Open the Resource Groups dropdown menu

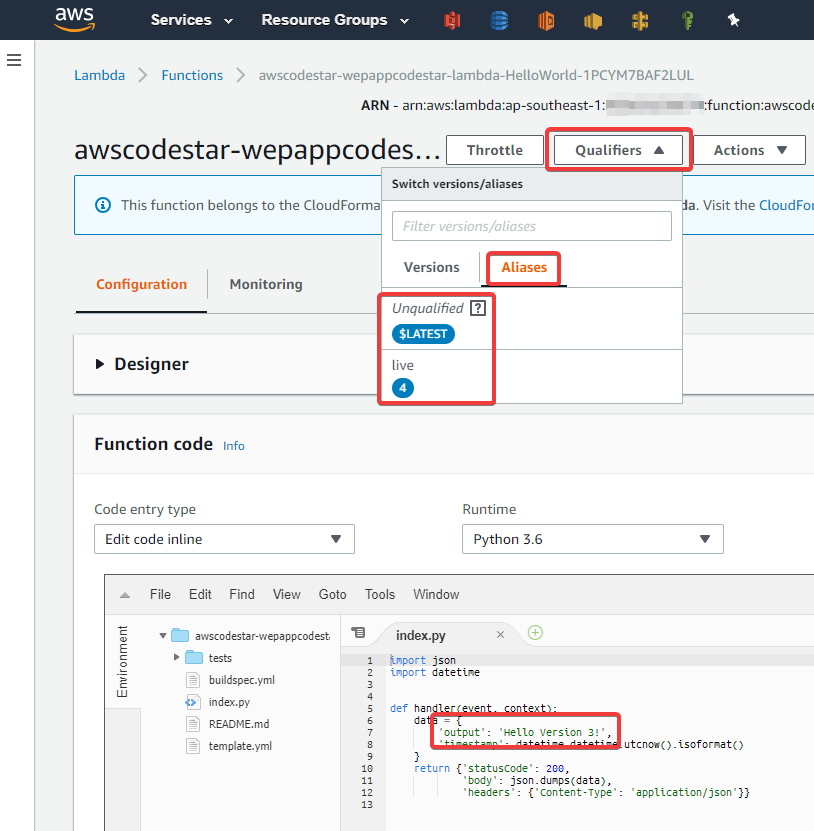(335, 20)
